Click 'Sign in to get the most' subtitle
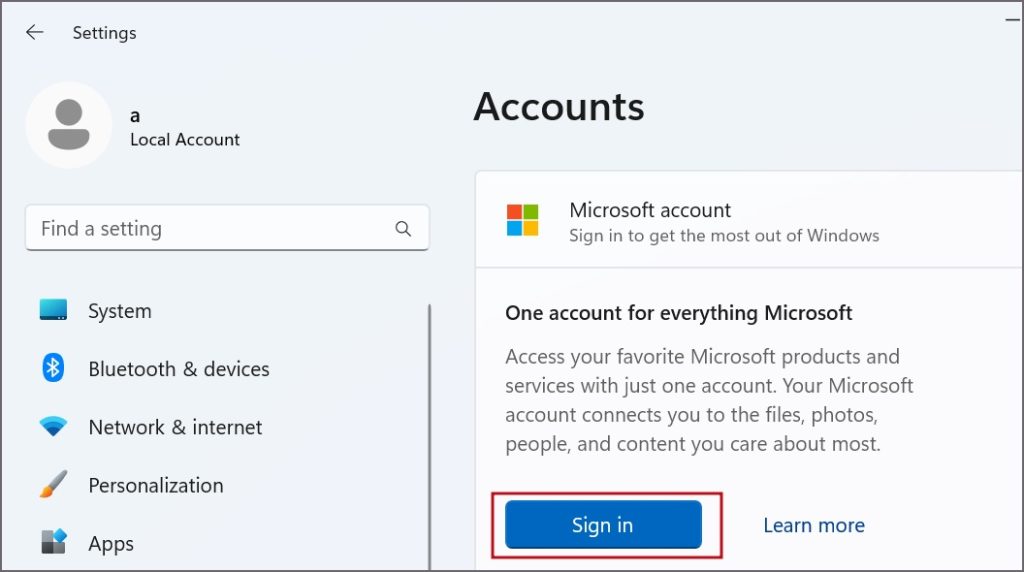Image resolution: width=1024 pixels, height=572 pixels. (x=724, y=236)
